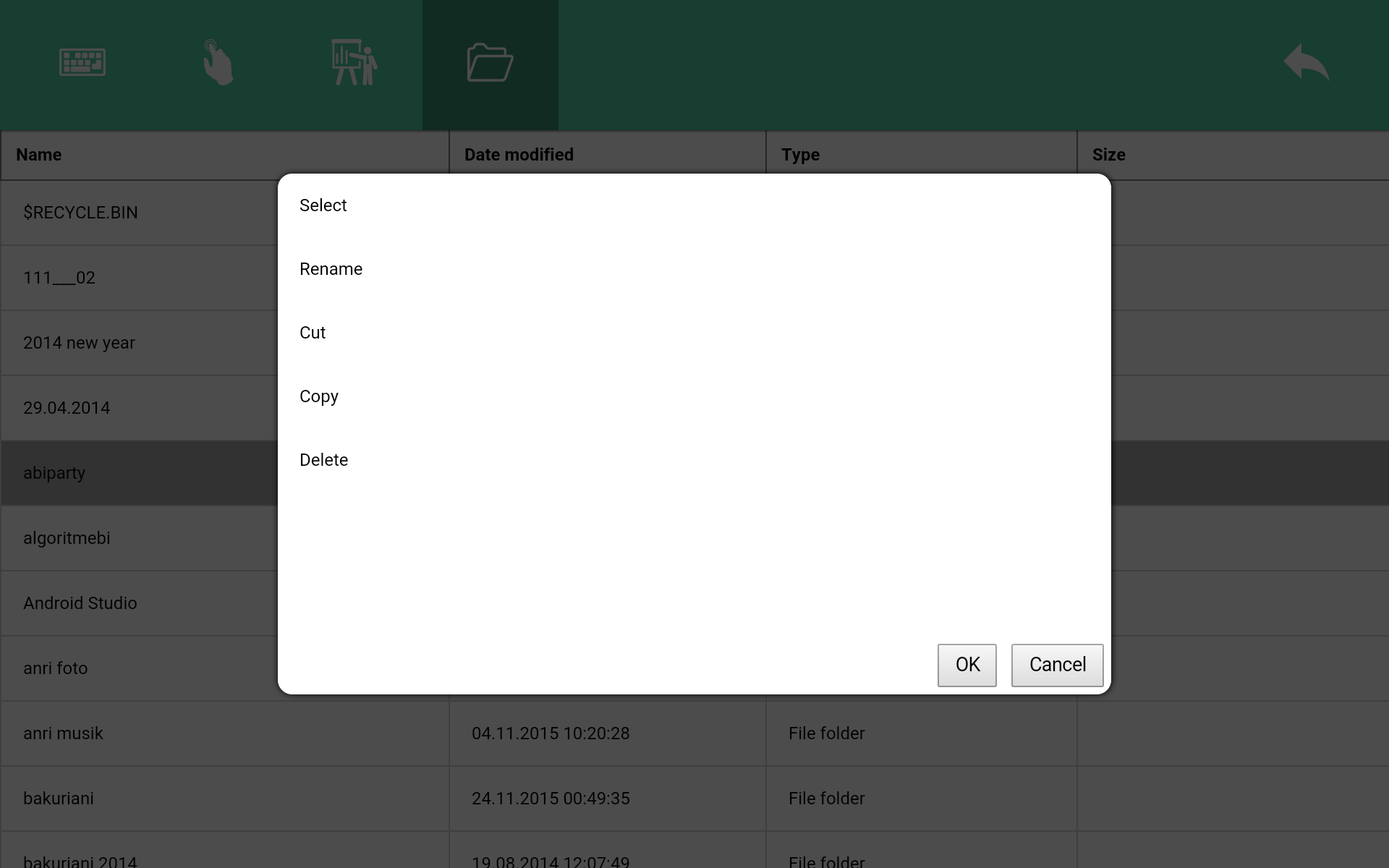Select the Android Studio folder
This screenshot has width=1389, height=868.
tap(80, 603)
